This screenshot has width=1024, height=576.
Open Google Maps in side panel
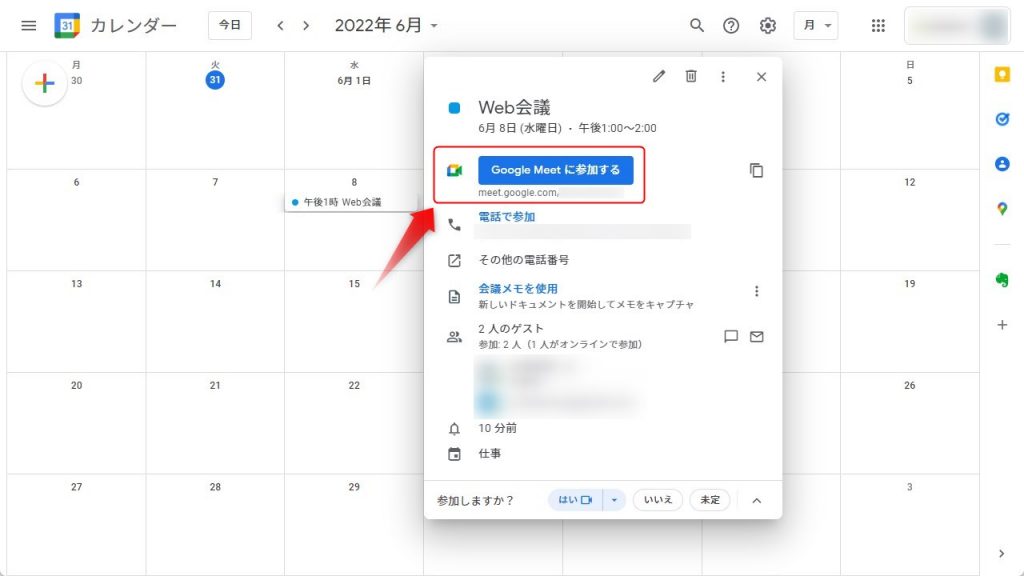(1002, 209)
